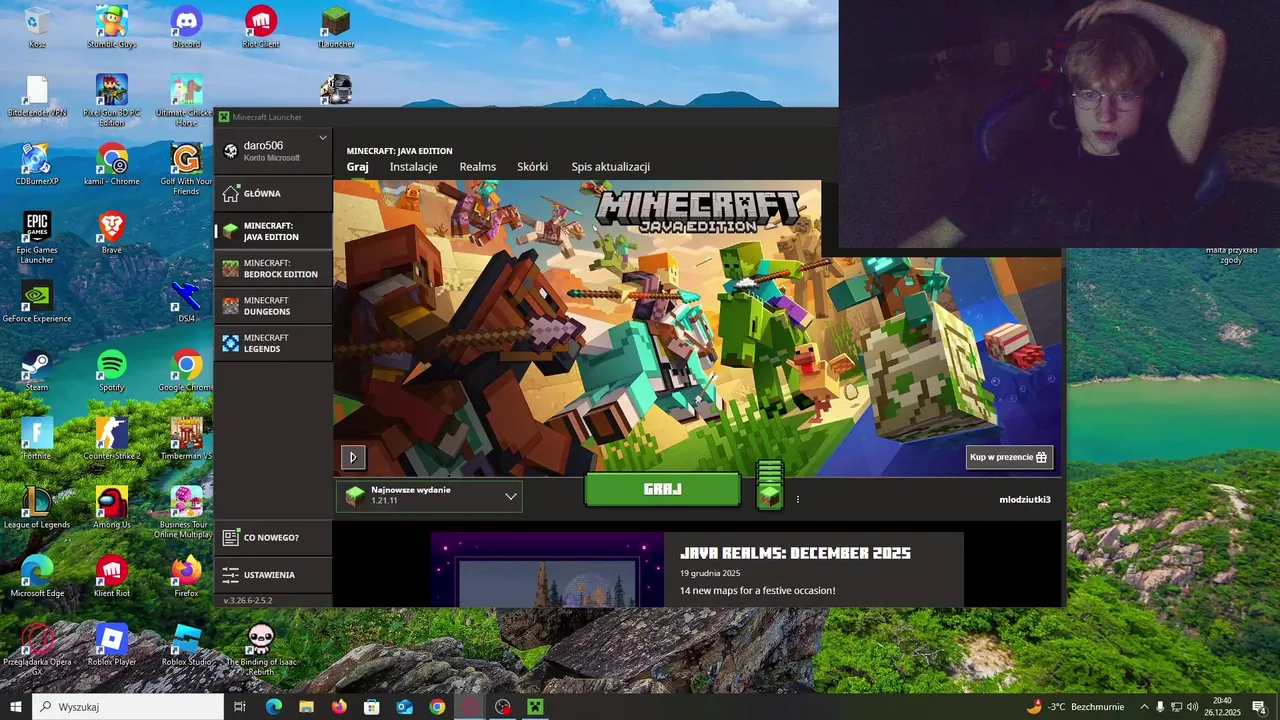Open the daro506 account dropdown
The width and height of the screenshot is (1280, 720).
click(273, 151)
